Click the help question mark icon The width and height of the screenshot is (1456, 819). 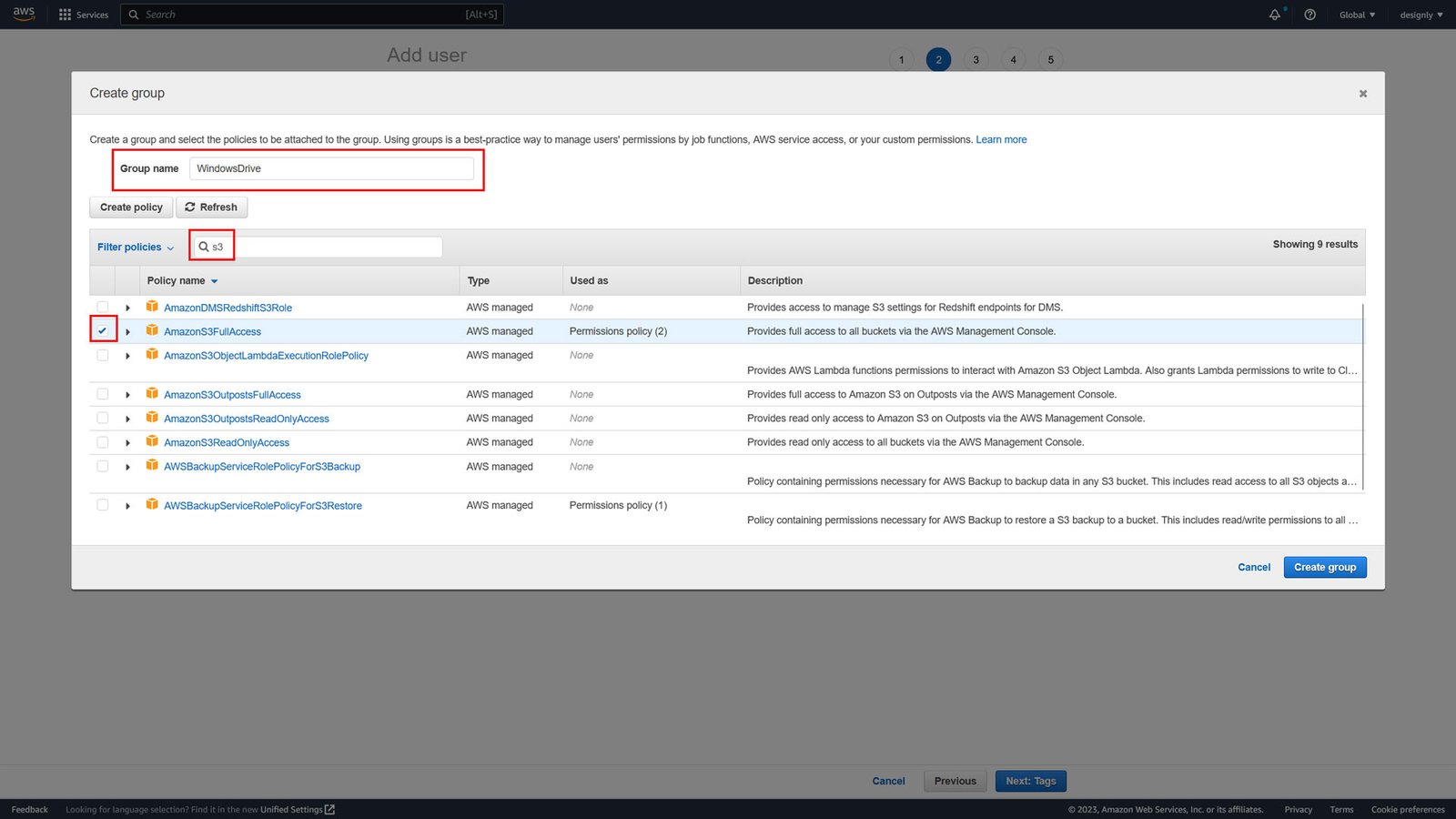pos(1309,15)
